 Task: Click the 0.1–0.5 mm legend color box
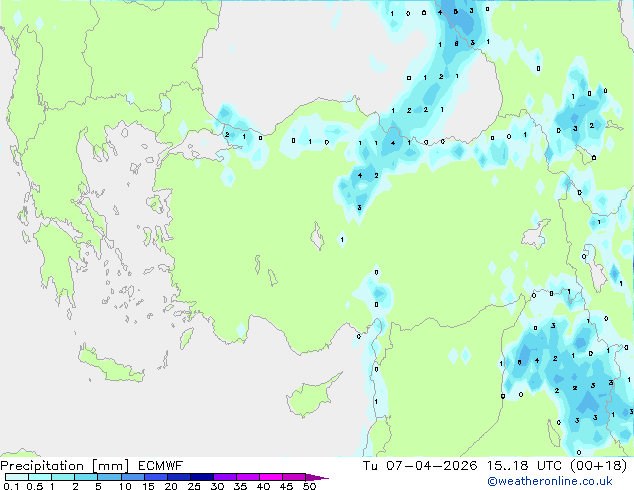(17, 477)
